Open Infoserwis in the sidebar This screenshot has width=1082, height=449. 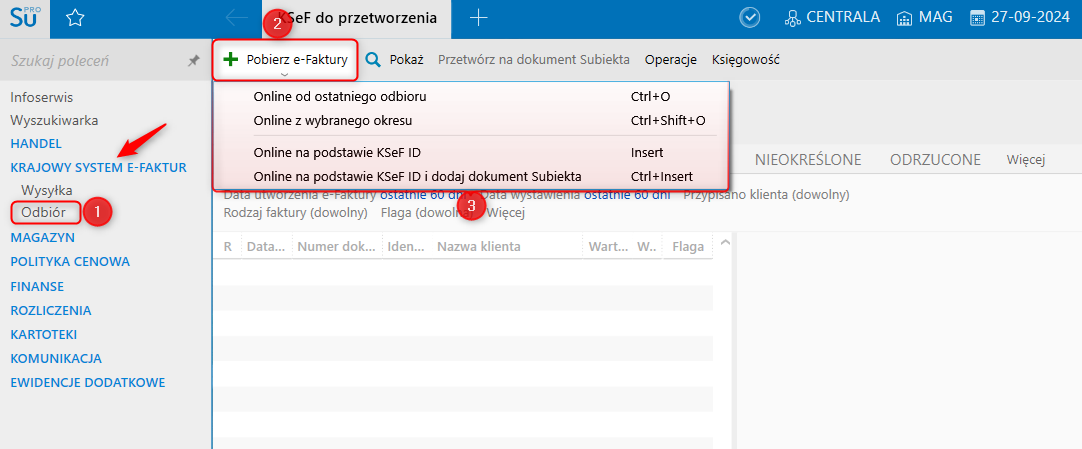[x=41, y=97]
